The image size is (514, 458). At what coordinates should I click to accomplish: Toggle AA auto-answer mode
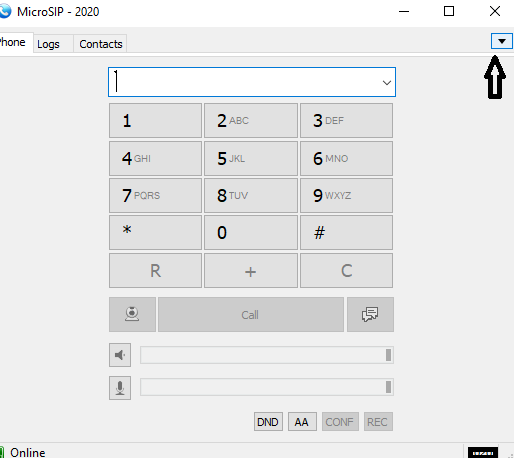(302, 422)
